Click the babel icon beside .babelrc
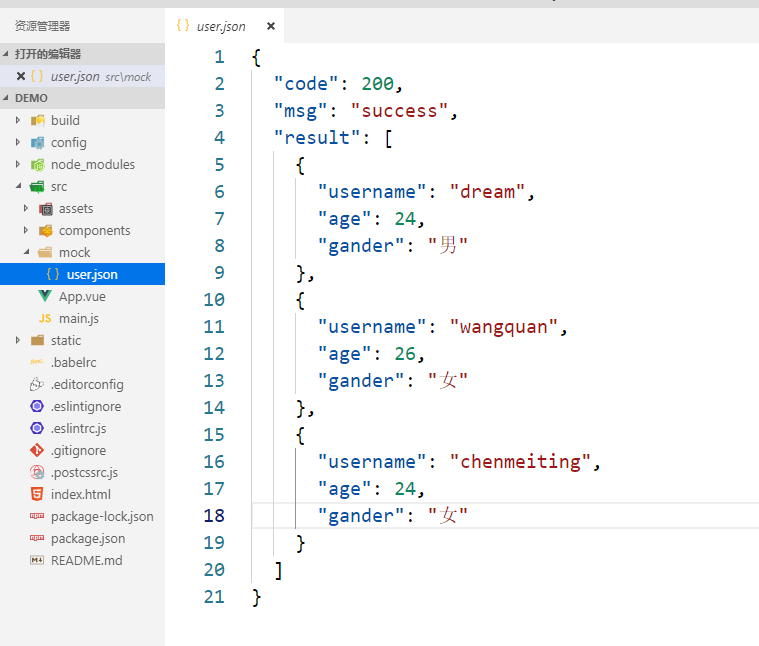Screen dimensions: 759x646 (x=37, y=362)
